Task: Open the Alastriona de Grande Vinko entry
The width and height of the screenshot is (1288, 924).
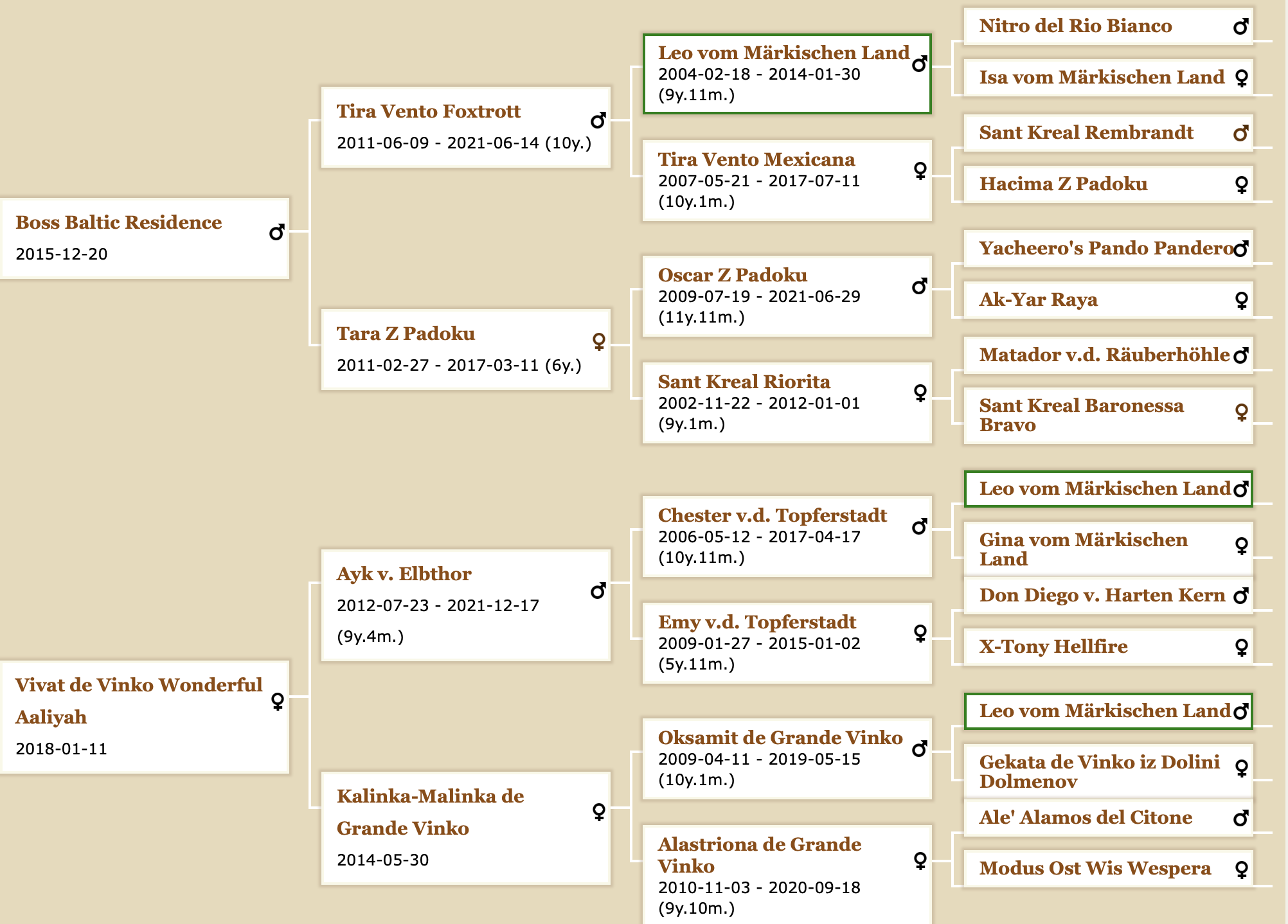Action: coord(760,855)
